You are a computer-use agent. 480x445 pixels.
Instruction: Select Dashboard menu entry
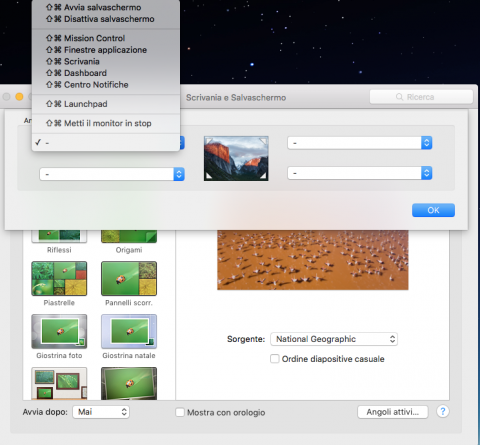(106, 73)
